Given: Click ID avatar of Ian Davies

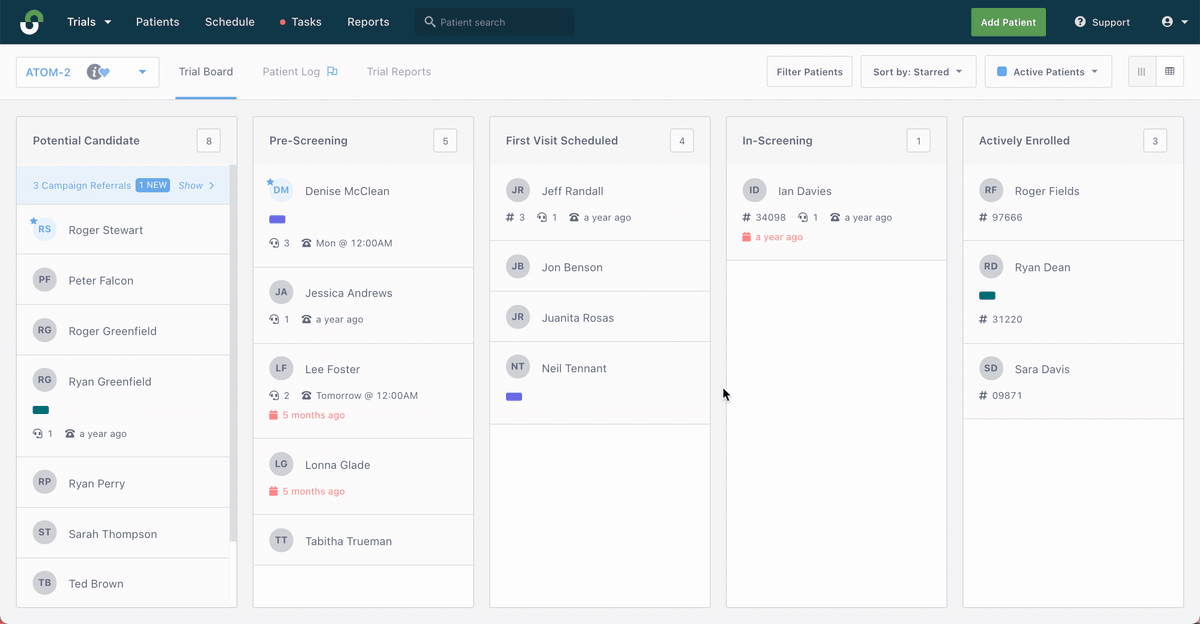Looking at the screenshot, I should click(754, 190).
